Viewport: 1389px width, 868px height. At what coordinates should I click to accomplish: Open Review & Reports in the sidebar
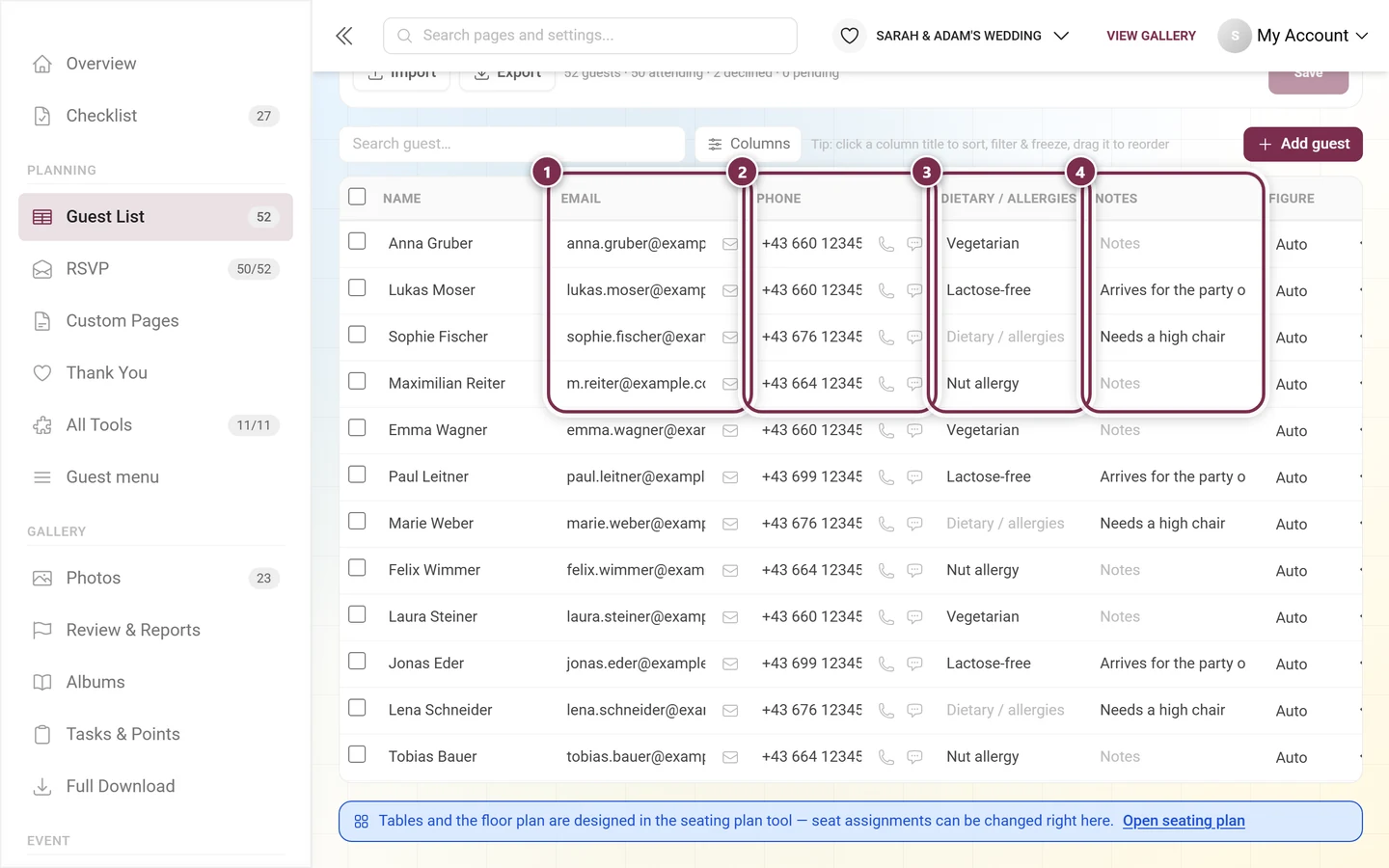tap(155, 631)
